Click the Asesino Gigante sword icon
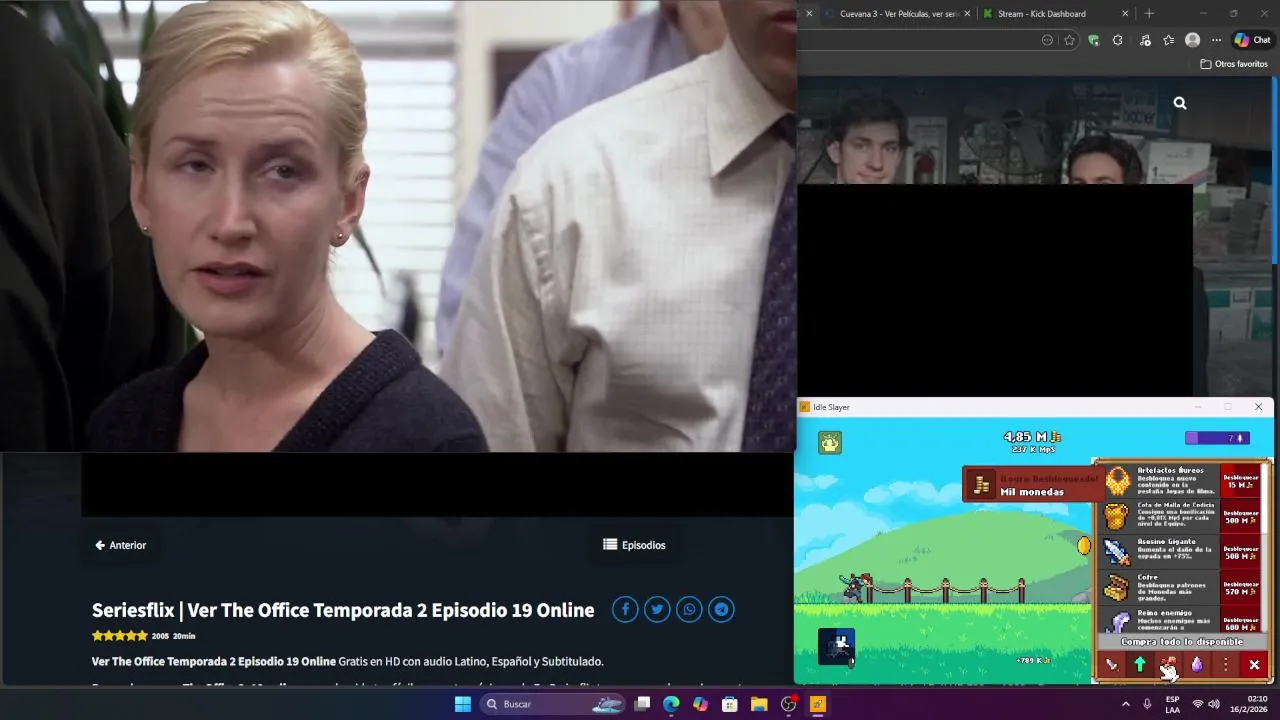The image size is (1280, 720). point(1117,552)
